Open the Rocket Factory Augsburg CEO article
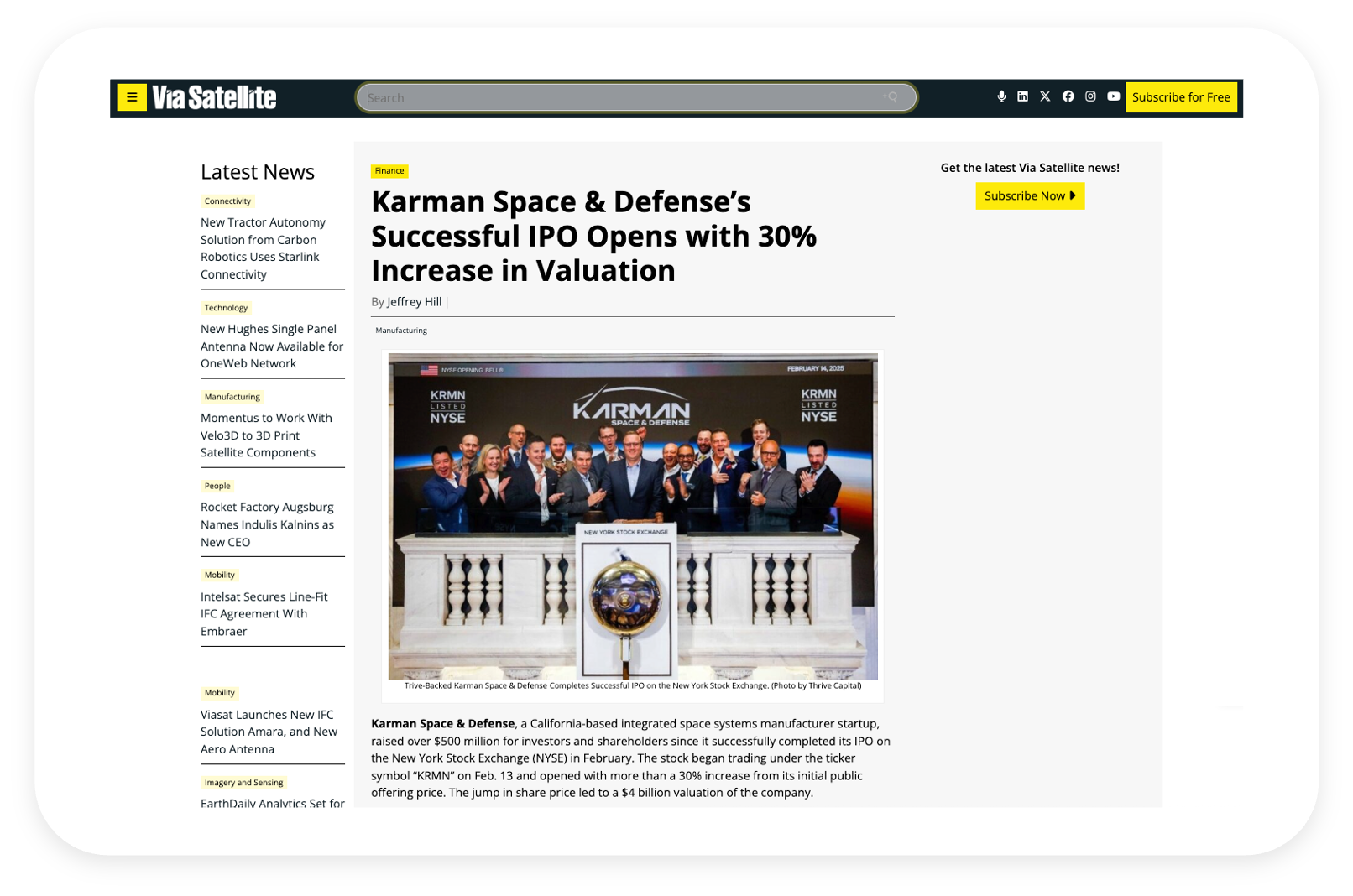 click(x=267, y=524)
